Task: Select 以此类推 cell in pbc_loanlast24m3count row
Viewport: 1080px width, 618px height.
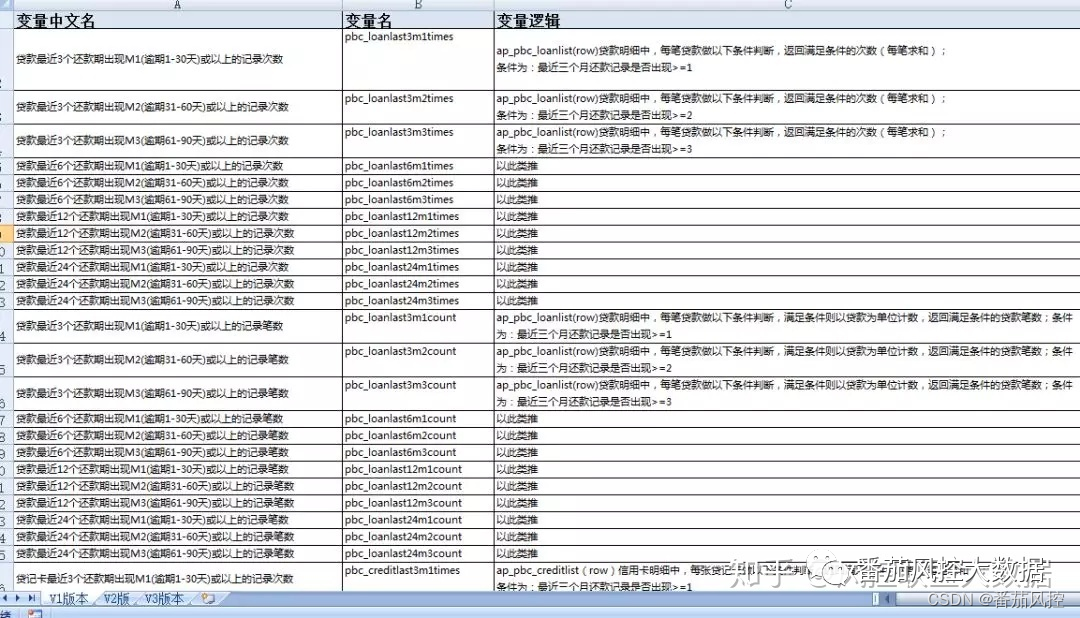Action: 787,554
